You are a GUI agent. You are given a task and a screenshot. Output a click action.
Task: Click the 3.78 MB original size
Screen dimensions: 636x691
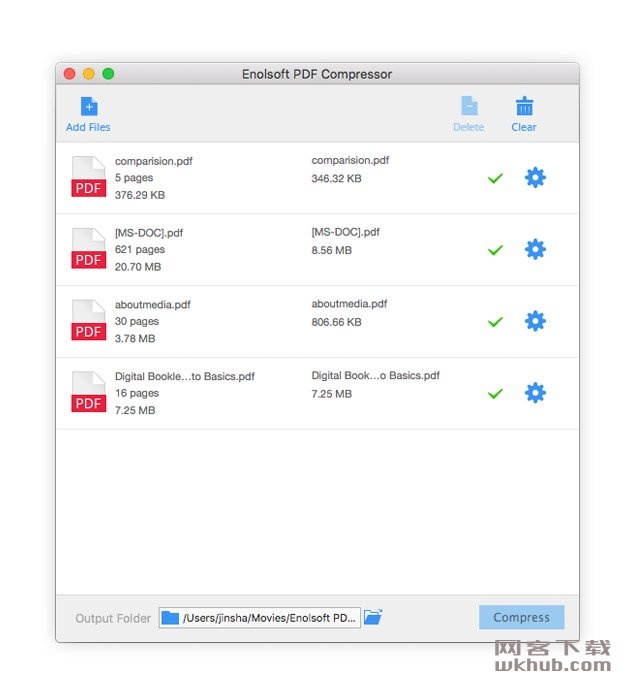(x=135, y=339)
